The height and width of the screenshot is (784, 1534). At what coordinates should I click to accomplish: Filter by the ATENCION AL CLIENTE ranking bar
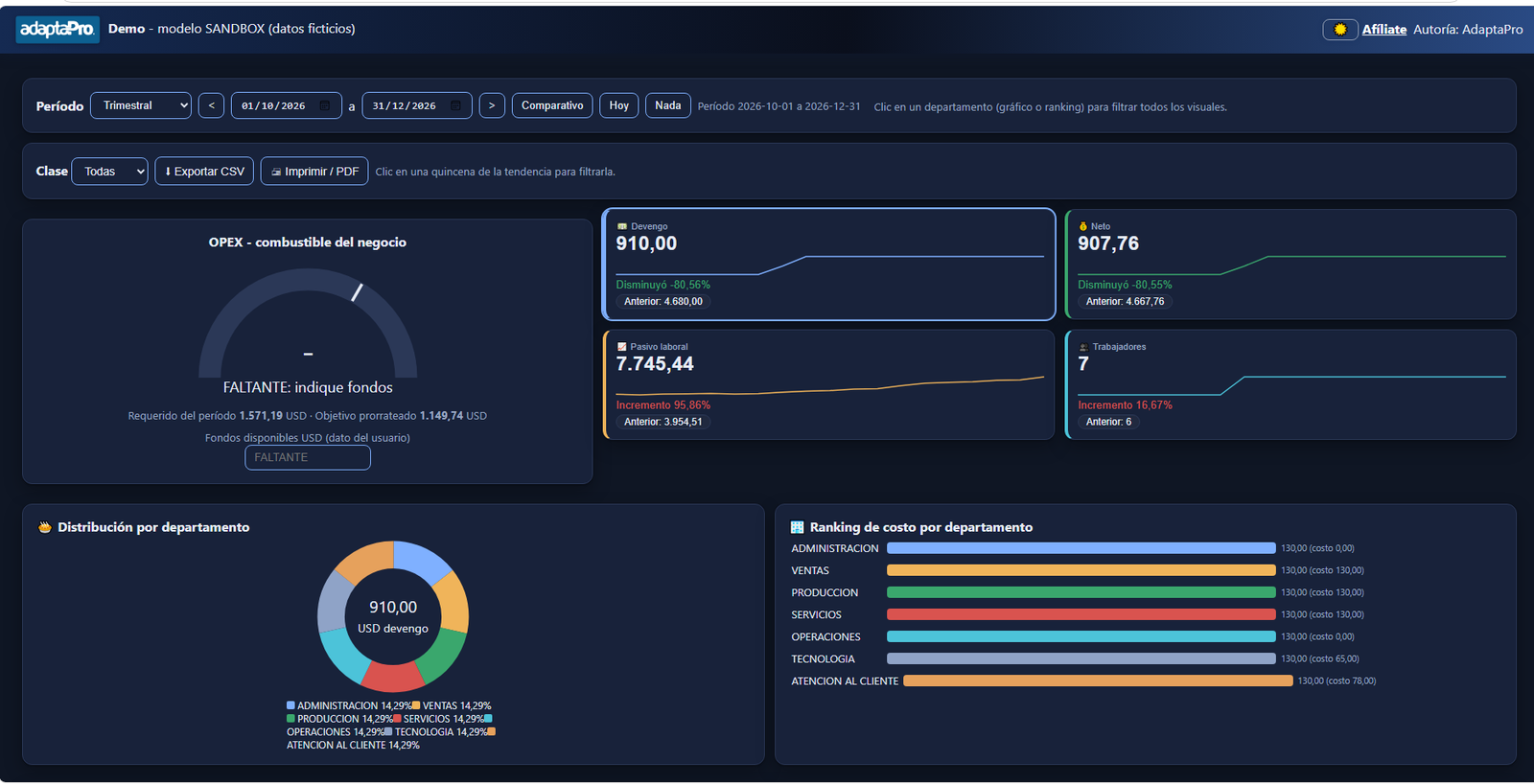1098,680
